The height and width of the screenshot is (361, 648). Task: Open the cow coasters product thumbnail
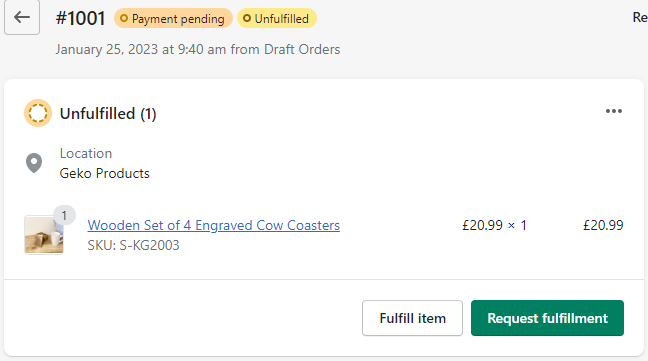click(x=44, y=235)
